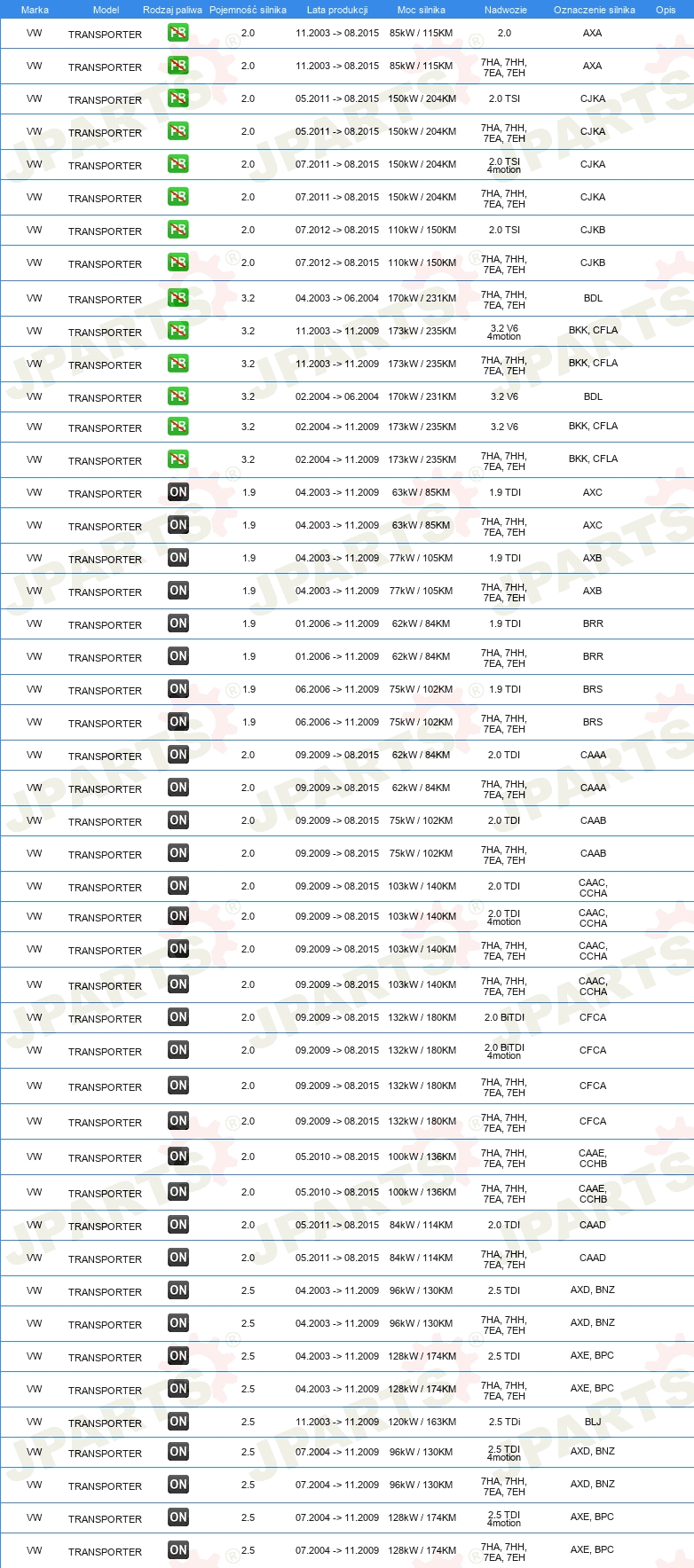Click the ON diesel icon in the 2.0 TDI CAAD row

(x=178, y=1225)
